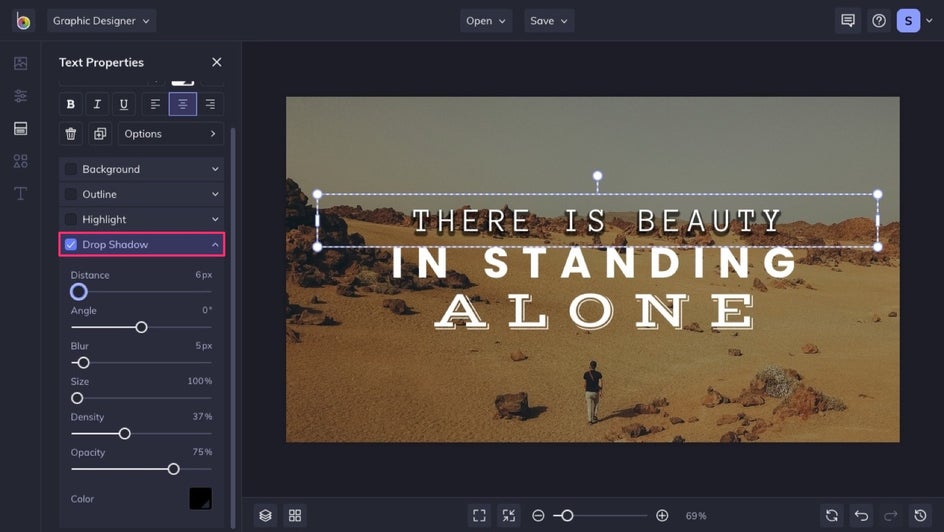
Task: Open the Graphic Designer mode dropdown
Action: coord(102,21)
